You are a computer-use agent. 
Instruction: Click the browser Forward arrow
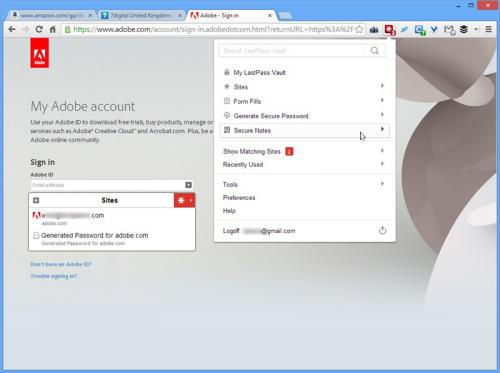coord(26,29)
